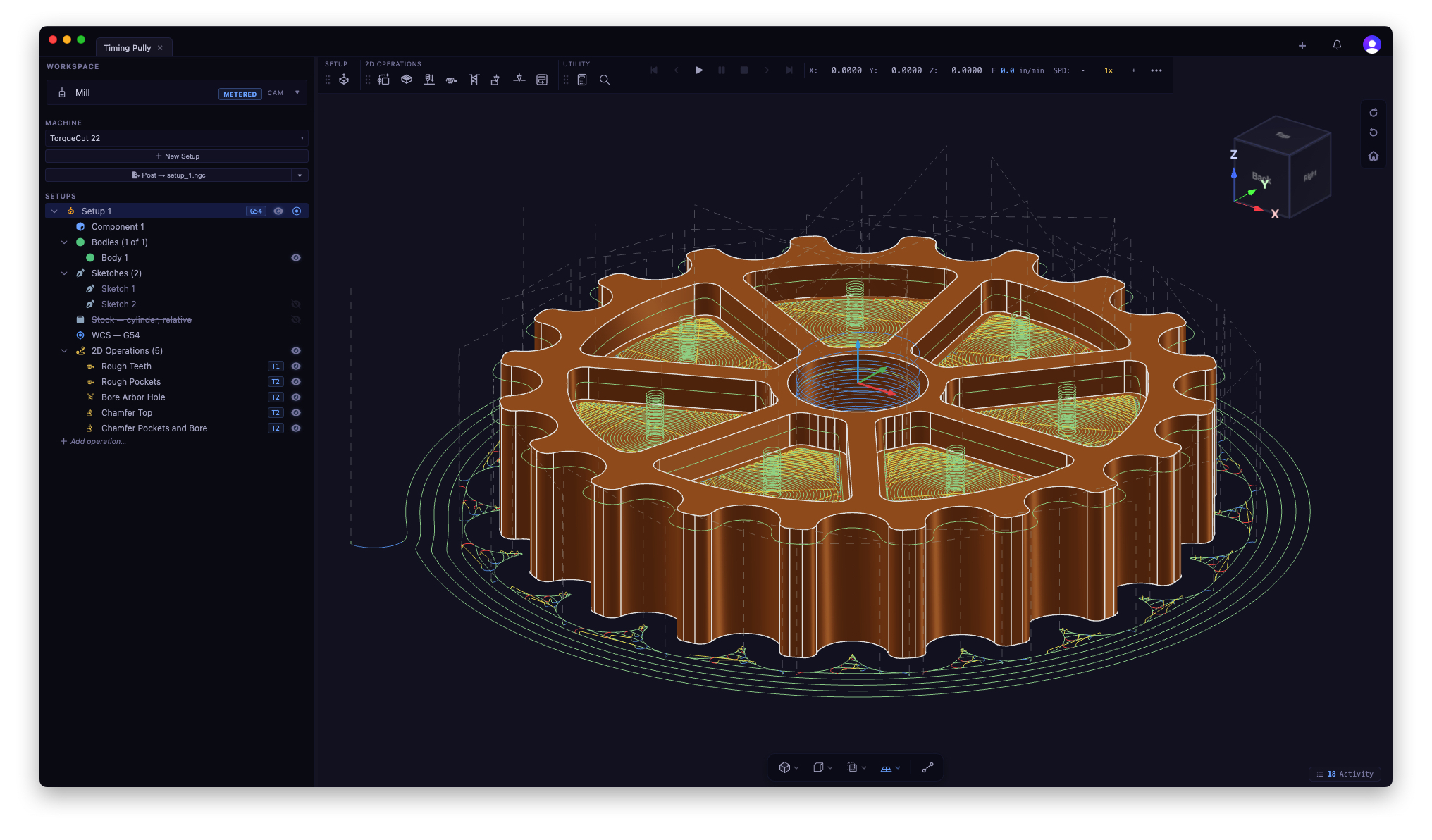Click the Utility toolbar drag handle
The height and width of the screenshot is (840, 1432).
tap(566, 80)
